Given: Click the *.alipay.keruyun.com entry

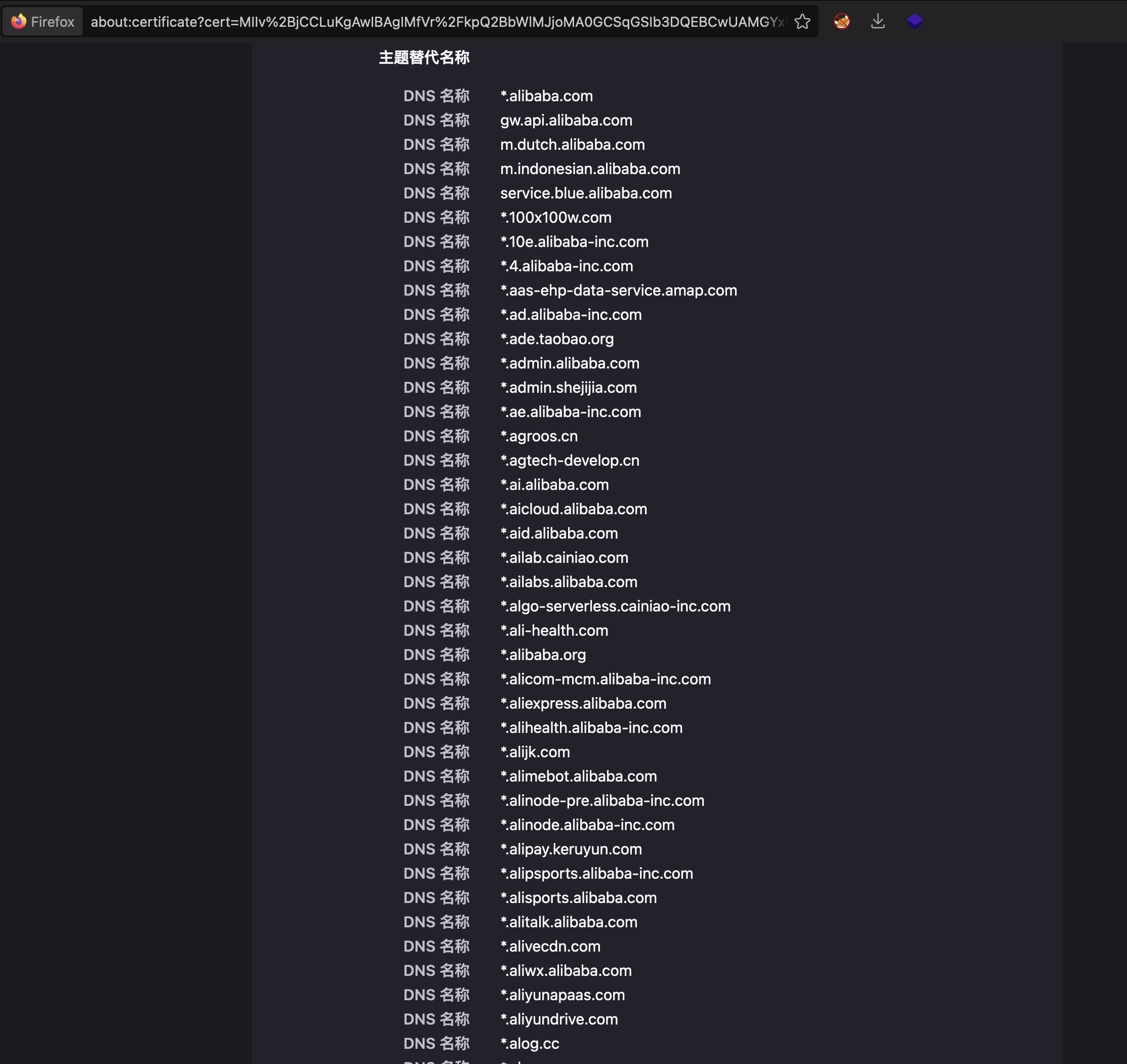Looking at the screenshot, I should [571, 849].
